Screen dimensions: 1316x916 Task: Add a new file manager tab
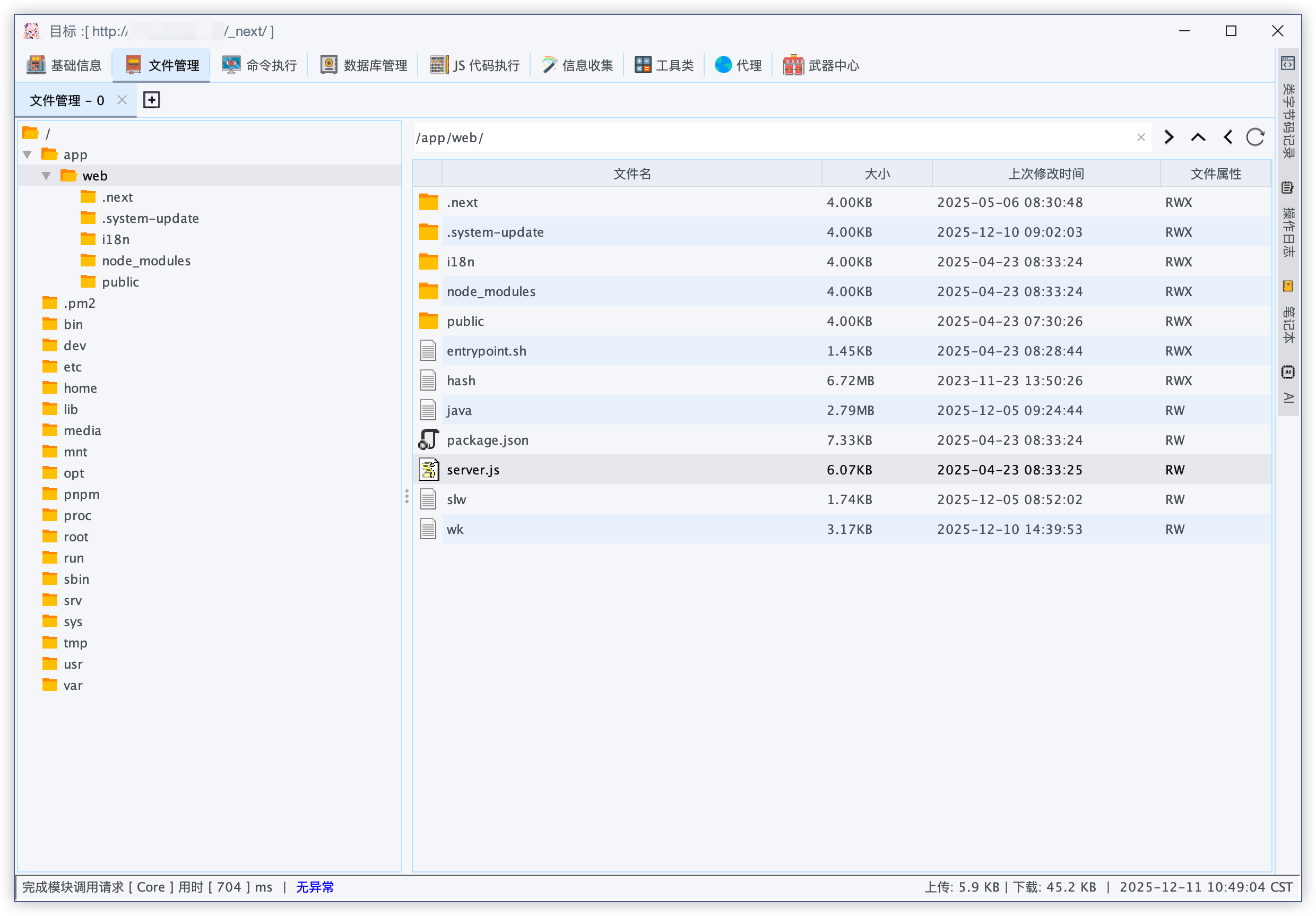click(151, 100)
